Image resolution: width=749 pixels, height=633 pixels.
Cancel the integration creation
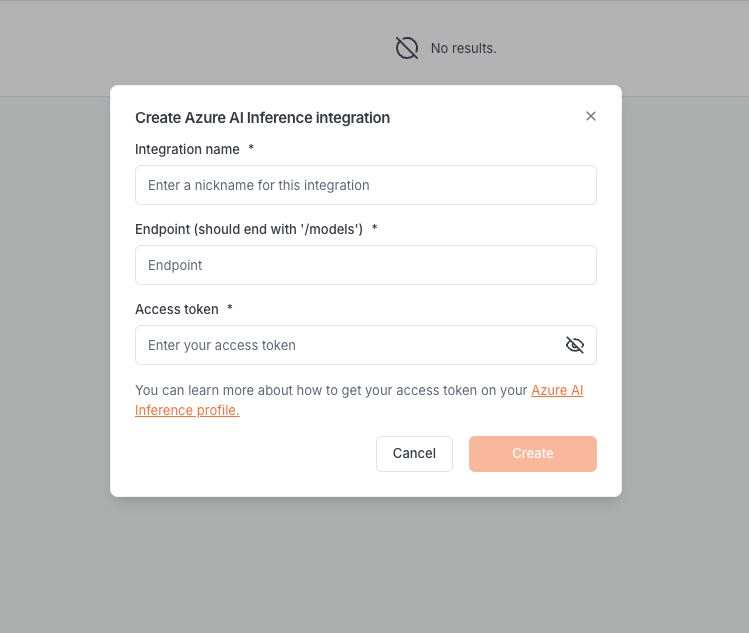(414, 453)
